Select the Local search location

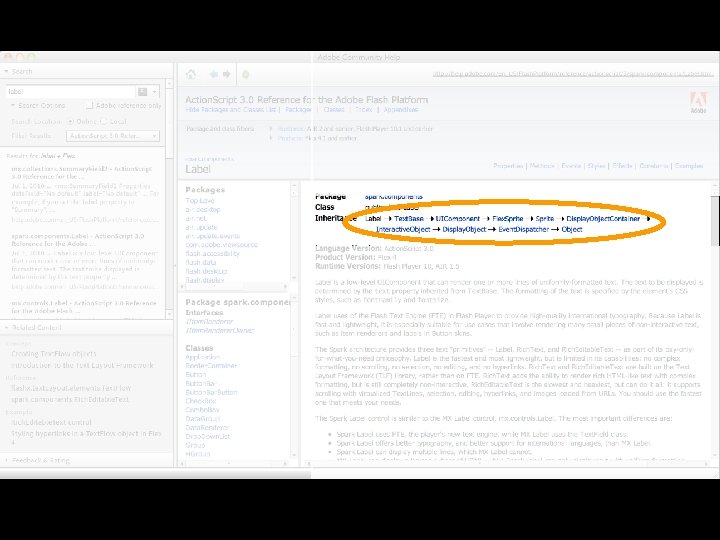(103, 122)
